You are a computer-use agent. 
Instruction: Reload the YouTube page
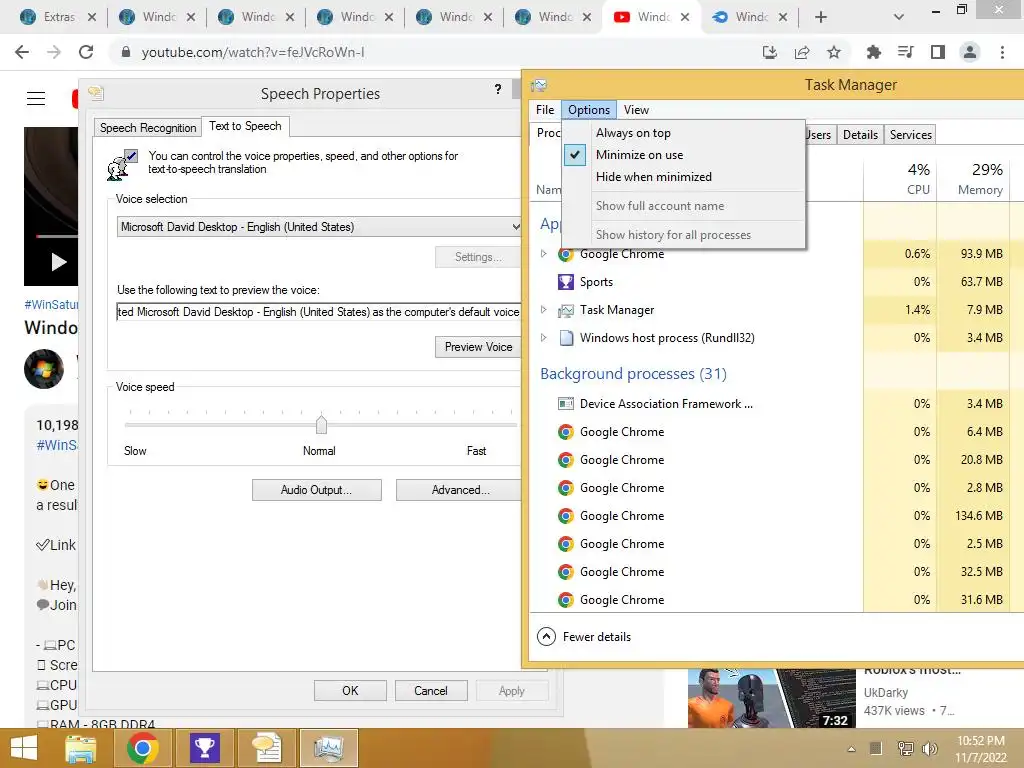point(86,52)
